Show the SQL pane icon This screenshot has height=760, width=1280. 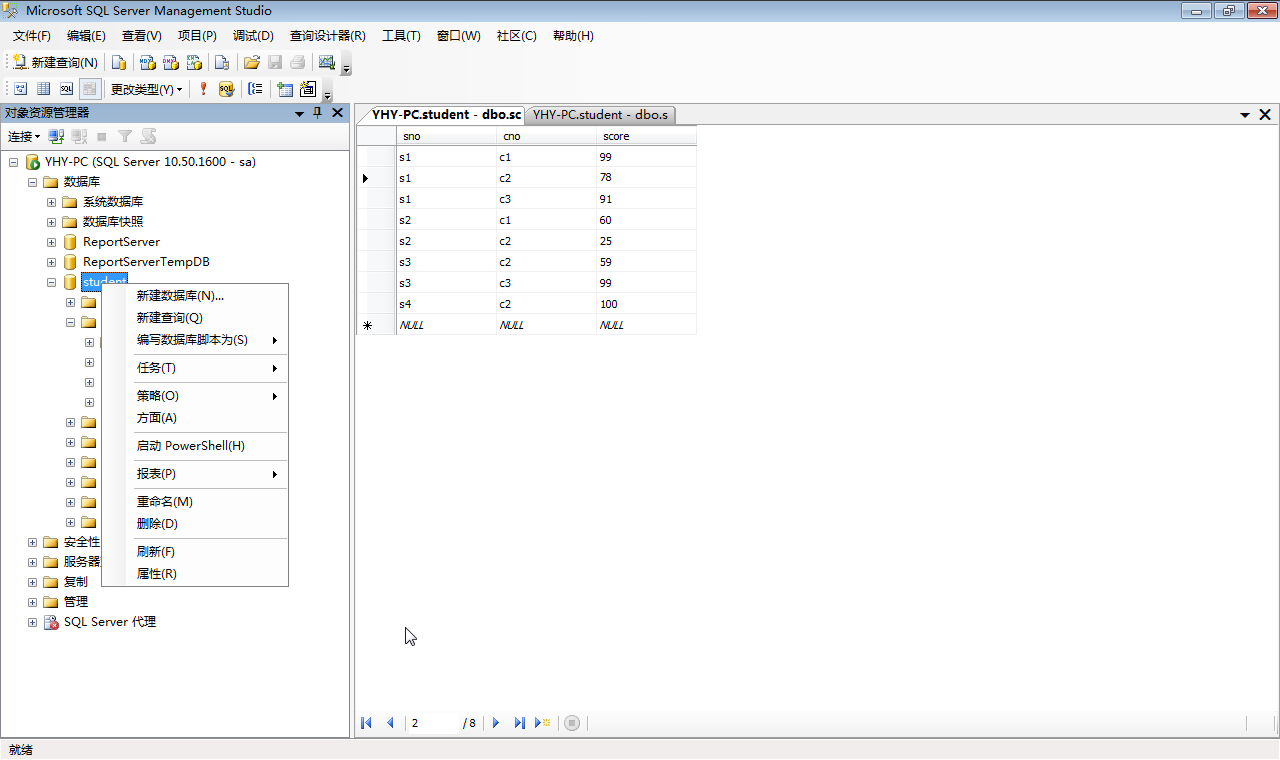tap(67, 89)
